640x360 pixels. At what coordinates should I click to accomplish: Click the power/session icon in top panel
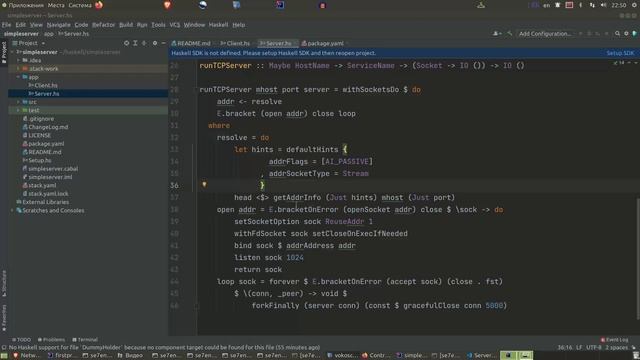[635, 5]
